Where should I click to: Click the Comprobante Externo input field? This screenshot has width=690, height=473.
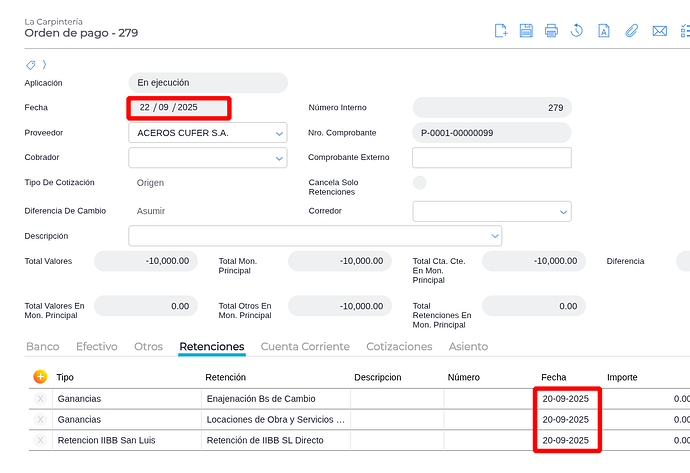point(491,158)
